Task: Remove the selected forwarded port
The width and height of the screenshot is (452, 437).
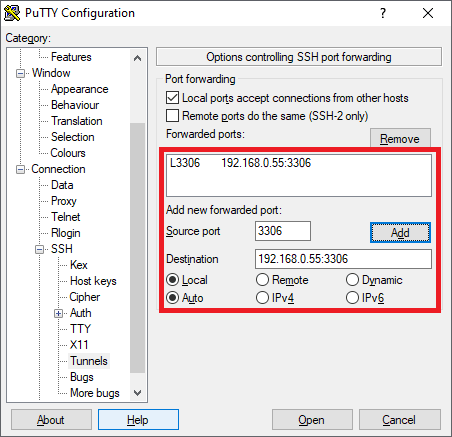Action: [400, 138]
